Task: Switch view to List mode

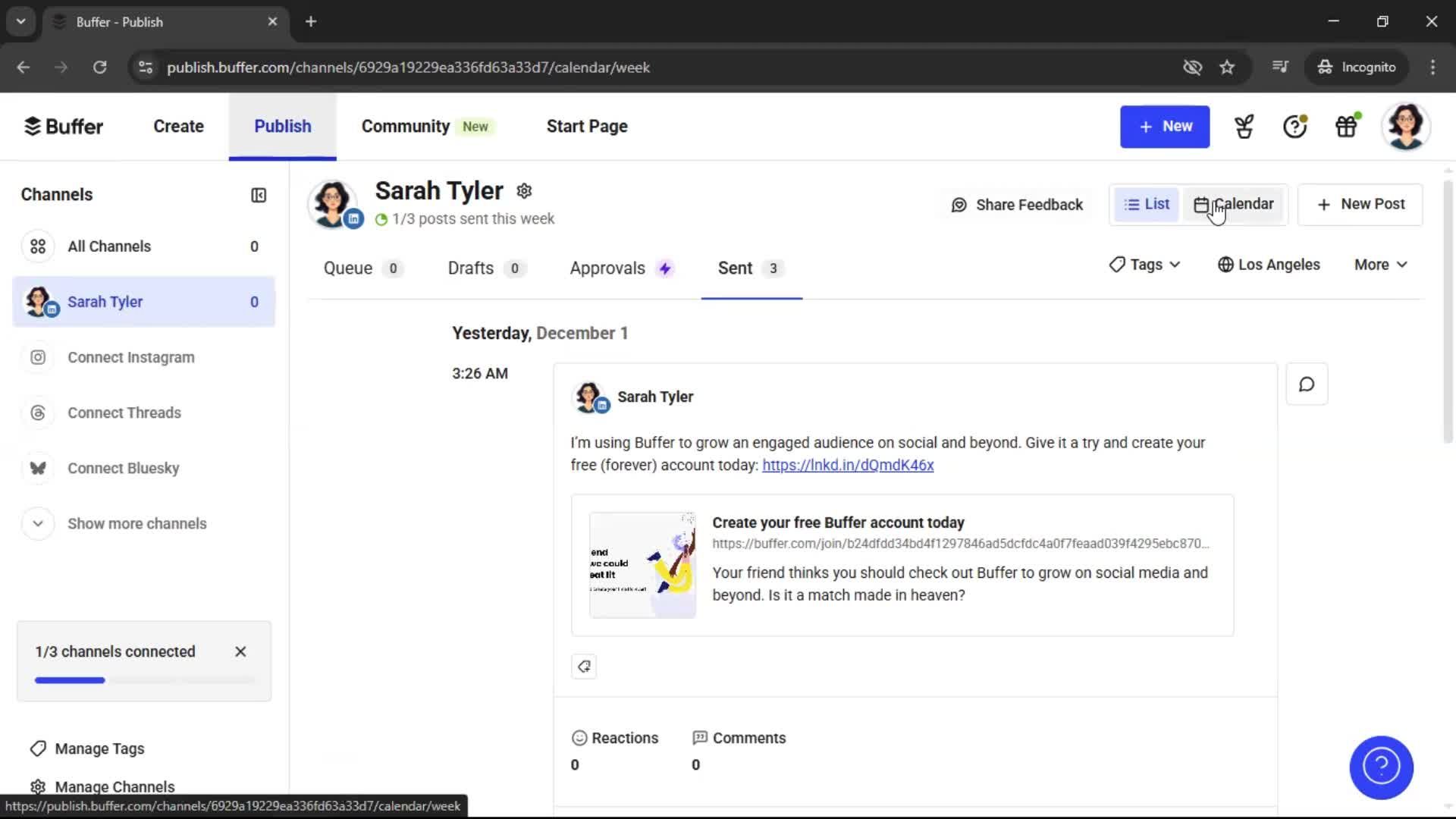Action: click(x=1146, y=203)
